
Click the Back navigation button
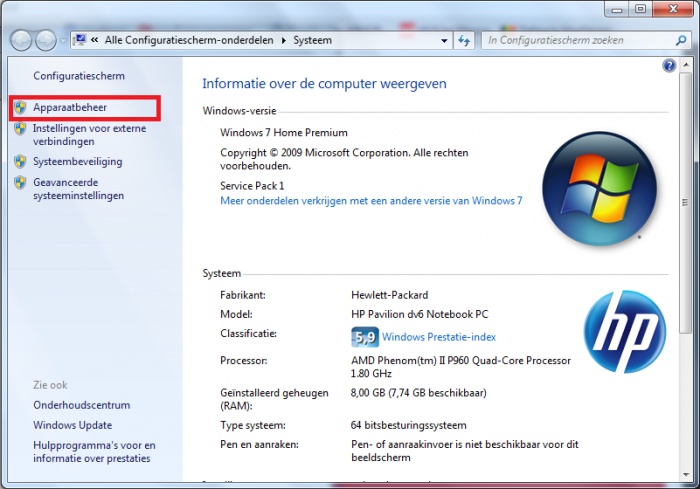[21, 41]
